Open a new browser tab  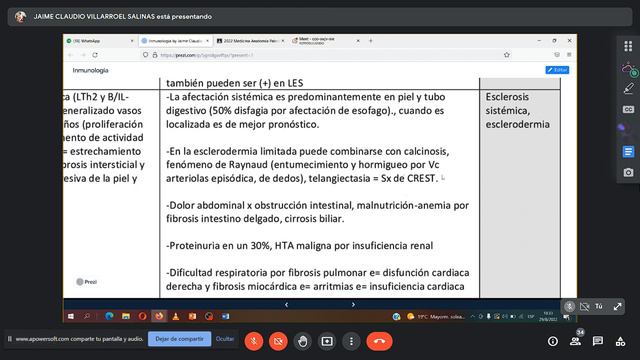pos(371,41)
